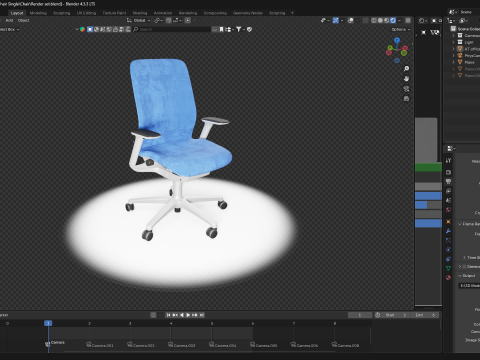This screenshot has width=480, height=360.
Task: Toggle proportional editing in viewport header
Action: pyautogui.click(x=188, y=20)
